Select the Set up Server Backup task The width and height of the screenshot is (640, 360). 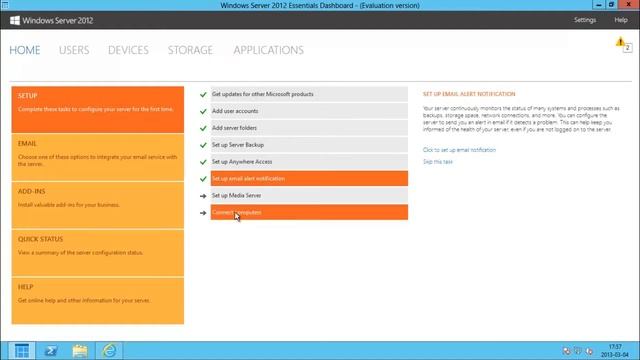tap(309, 145)
